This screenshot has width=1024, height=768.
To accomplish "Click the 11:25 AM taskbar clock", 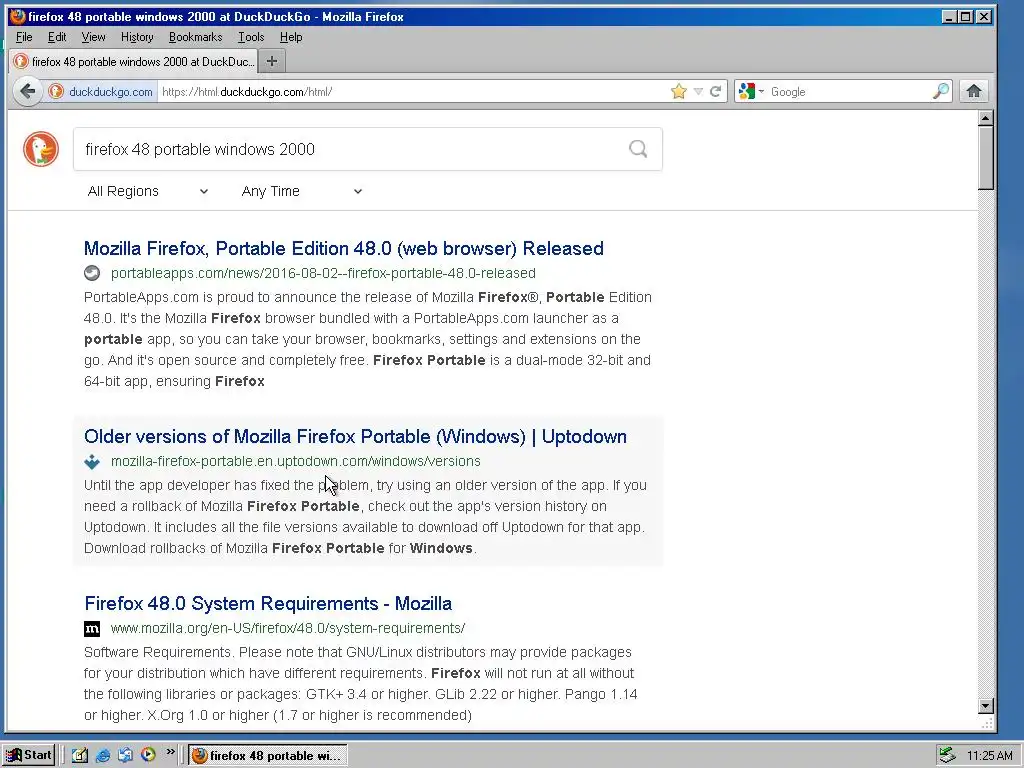I will (x=989, y=756).
